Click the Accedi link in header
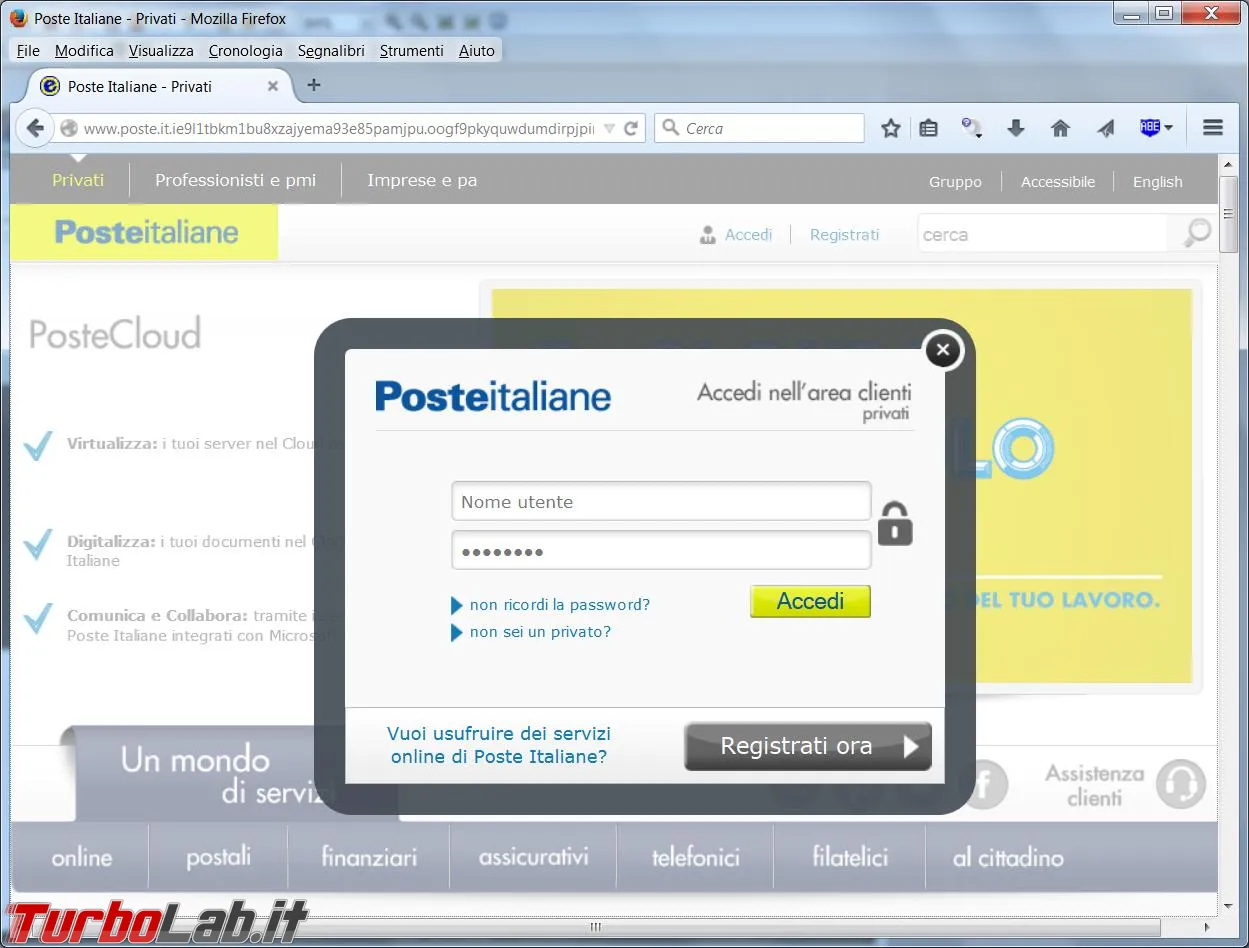This screenshot has height=948, width=1249. (x=748, y=235)
